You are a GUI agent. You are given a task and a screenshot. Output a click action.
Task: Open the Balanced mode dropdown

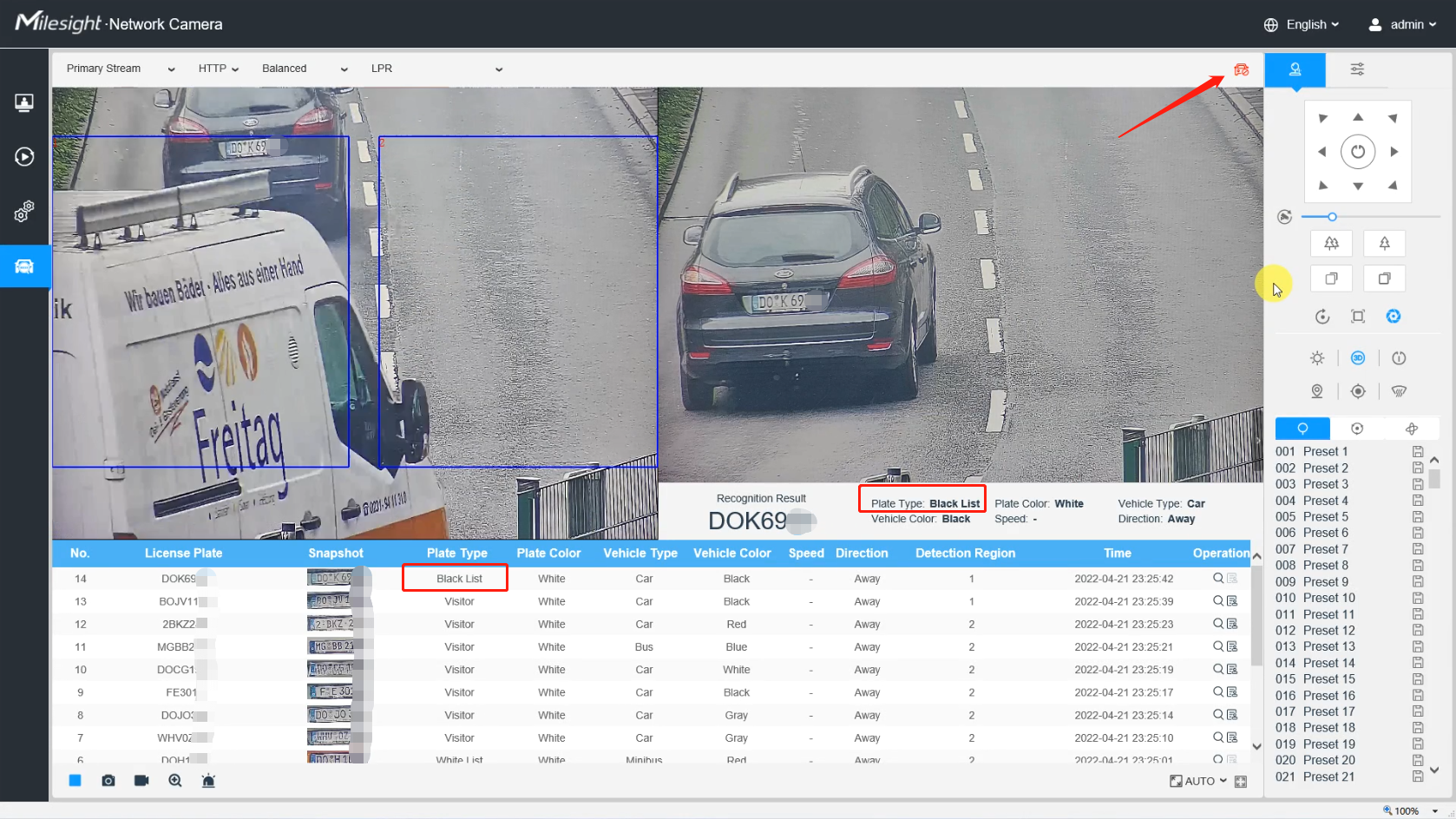point(305,69)
